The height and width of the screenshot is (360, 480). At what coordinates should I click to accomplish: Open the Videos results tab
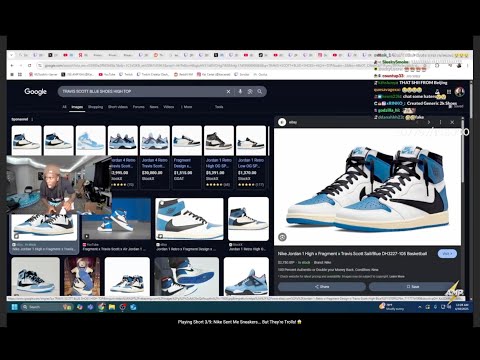pyautogui.click(x=169, y=107)
